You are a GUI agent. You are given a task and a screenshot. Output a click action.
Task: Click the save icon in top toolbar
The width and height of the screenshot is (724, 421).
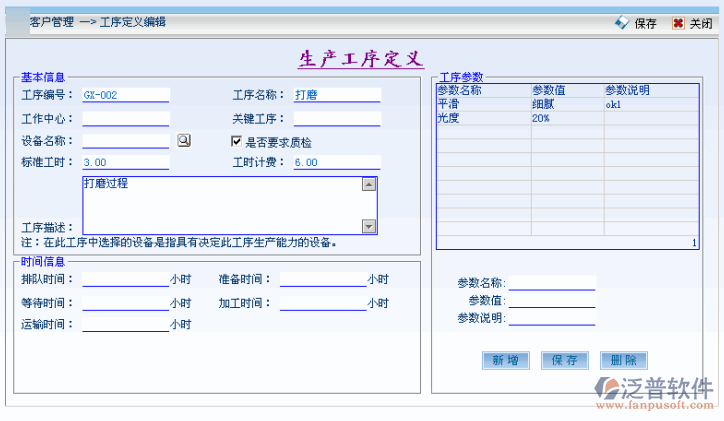coord(622,22)
